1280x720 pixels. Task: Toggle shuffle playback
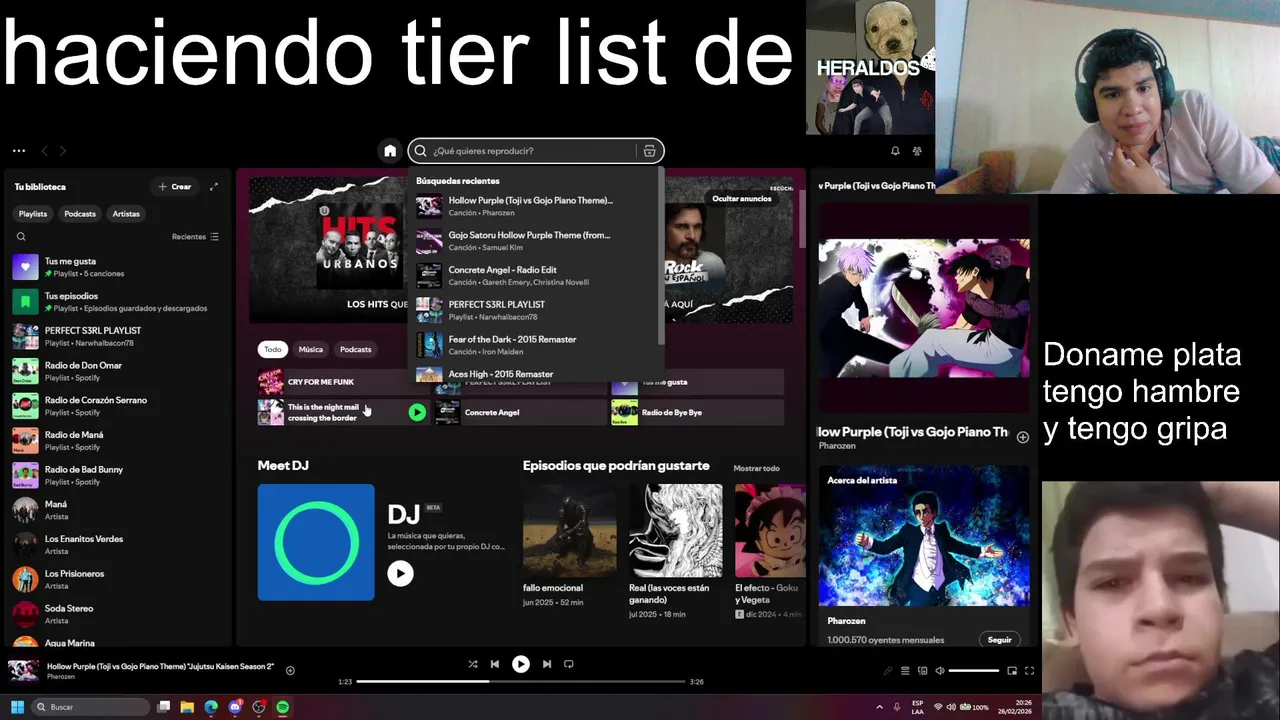click(473, 664)
